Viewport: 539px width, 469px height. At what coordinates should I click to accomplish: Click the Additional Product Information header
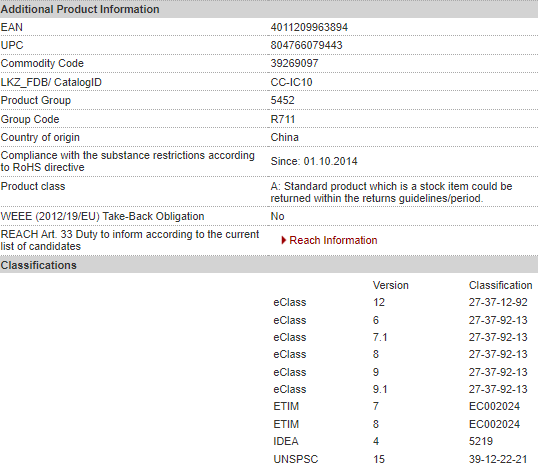(x=80, y=9)
